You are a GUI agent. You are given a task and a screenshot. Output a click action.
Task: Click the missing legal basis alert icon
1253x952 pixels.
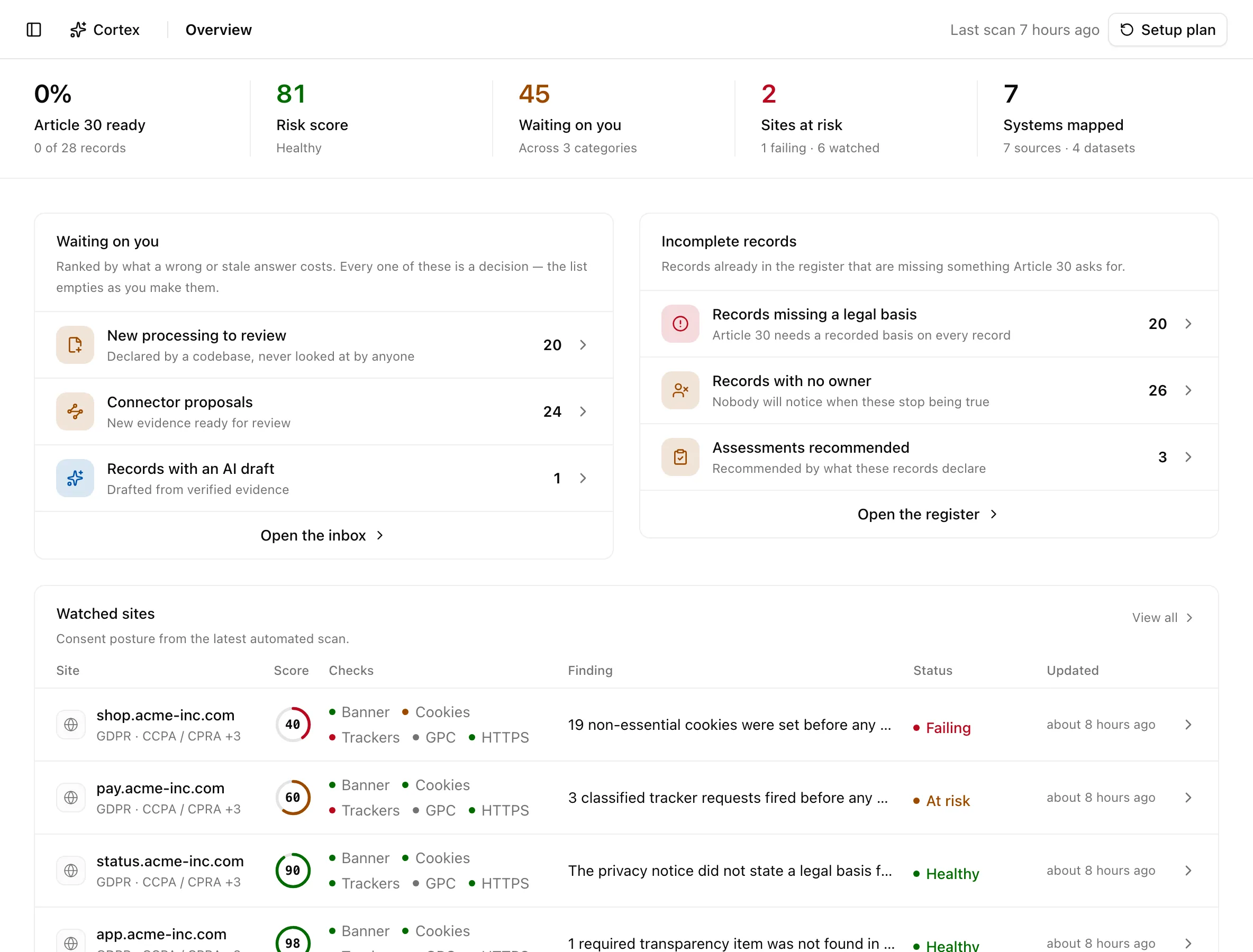[x=680, y=324]
